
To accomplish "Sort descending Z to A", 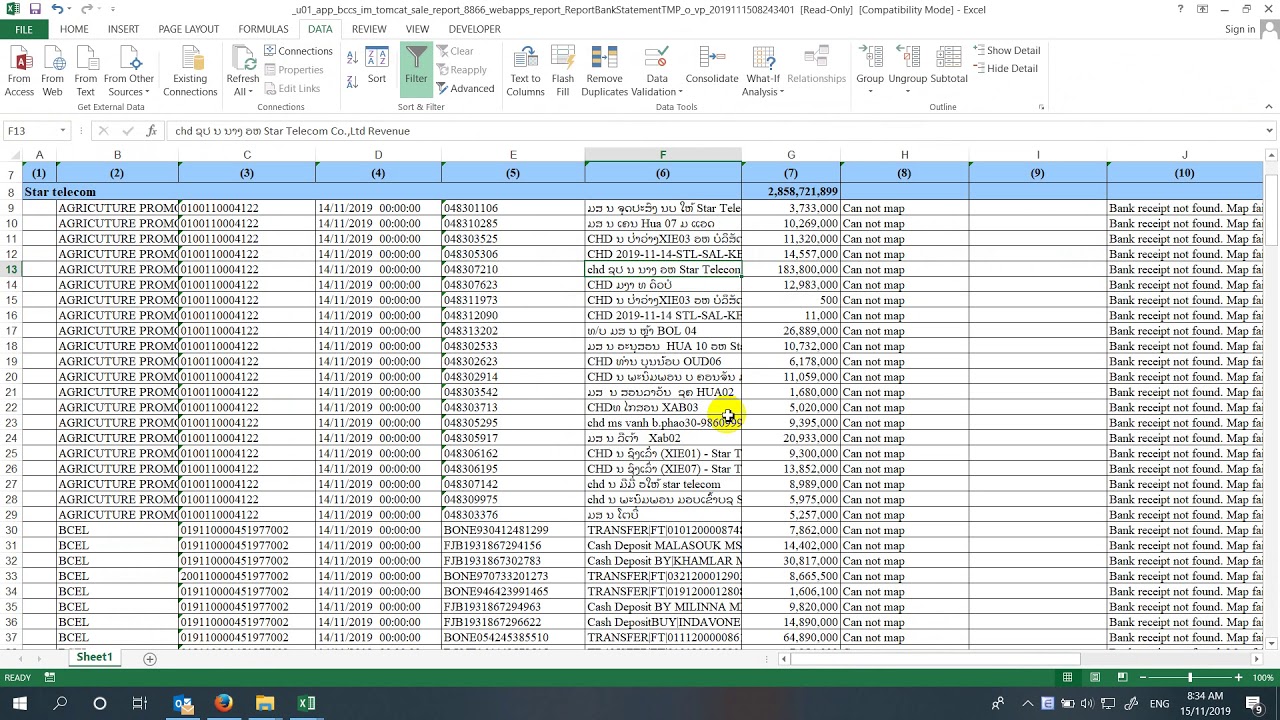I will click(x=352, y=82).
